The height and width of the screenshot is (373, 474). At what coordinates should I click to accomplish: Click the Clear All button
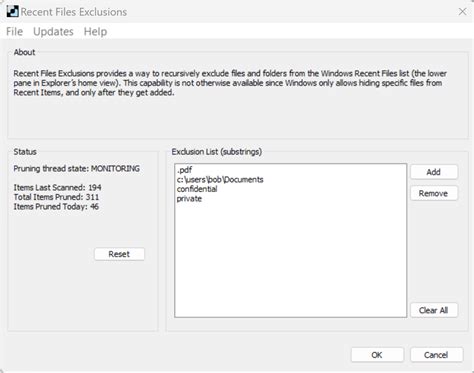coord(434,310)
